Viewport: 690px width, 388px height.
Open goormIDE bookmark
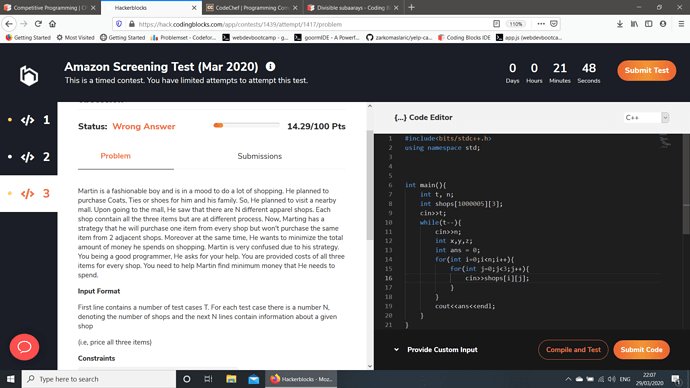point(327,37)
